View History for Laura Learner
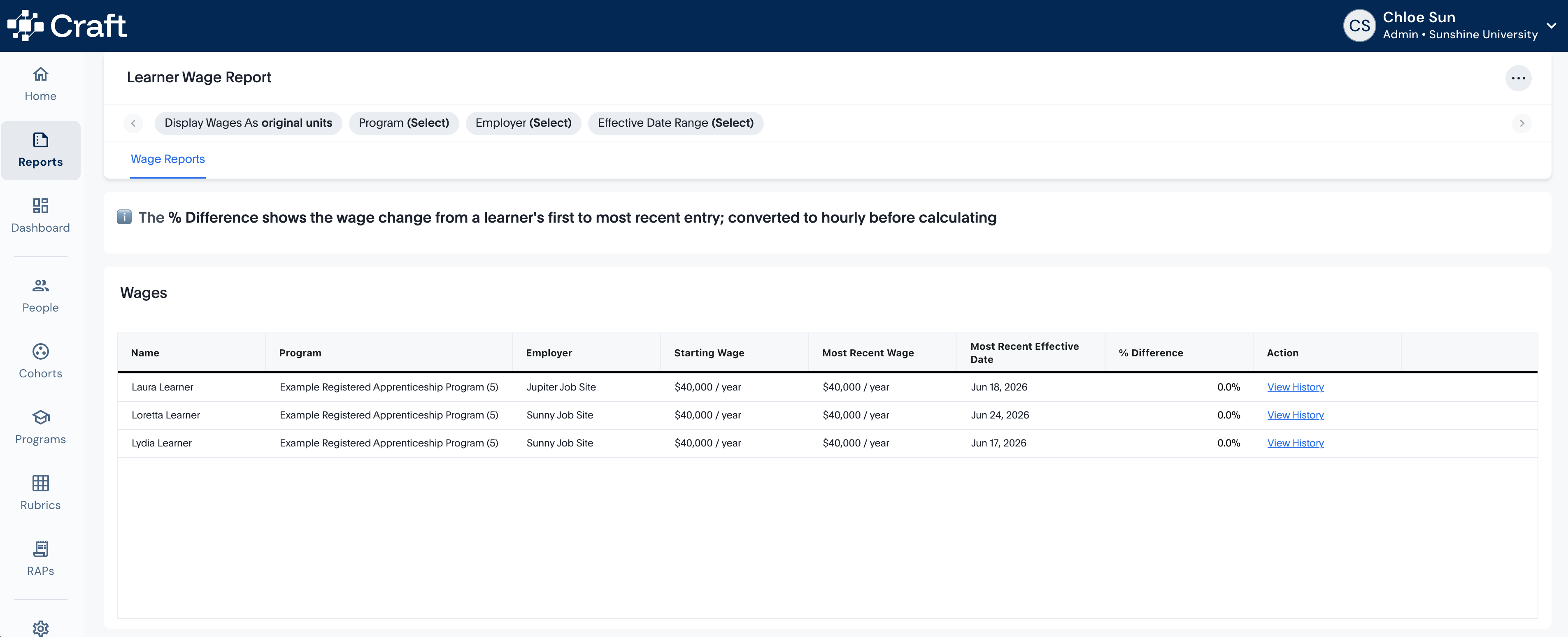Screen dimensions: 1568x637 (1295, 387)
